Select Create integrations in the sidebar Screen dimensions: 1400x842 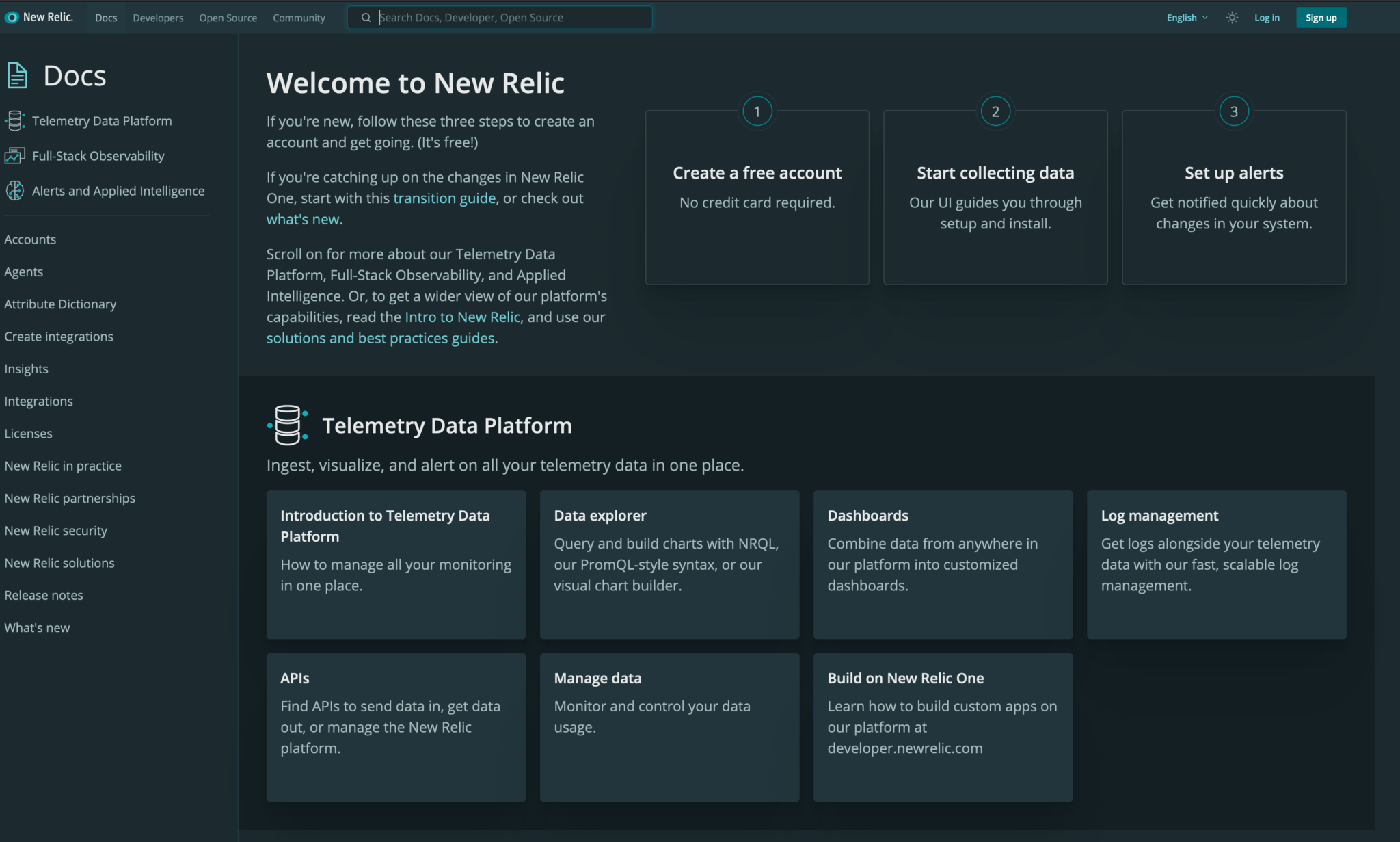pos(59,337)
